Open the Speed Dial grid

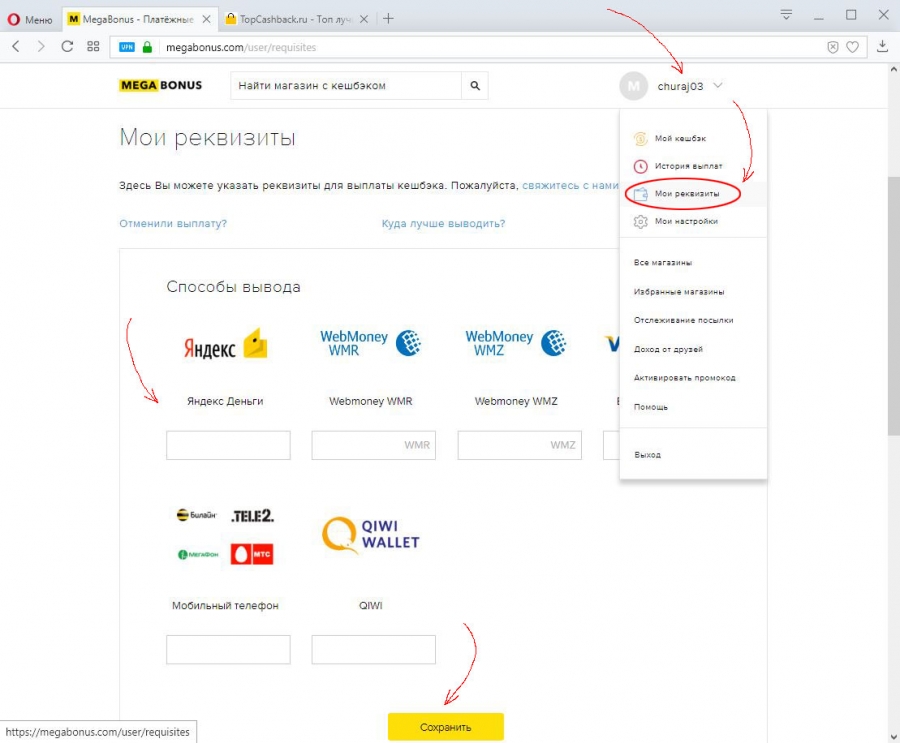point(93,47)
